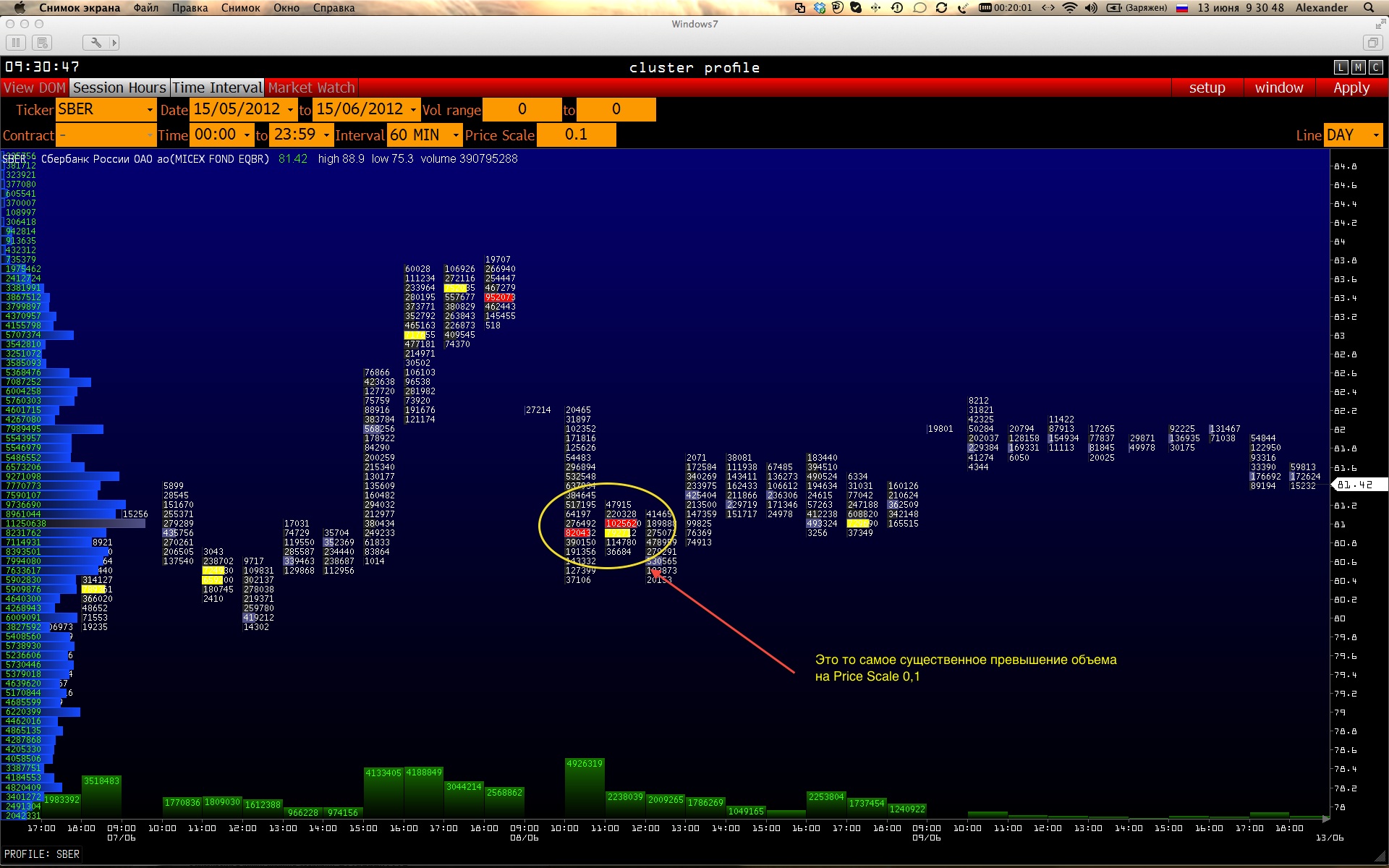
Task: Open Spotlight search magnifier icon
Action: (x=1369, y=8)
